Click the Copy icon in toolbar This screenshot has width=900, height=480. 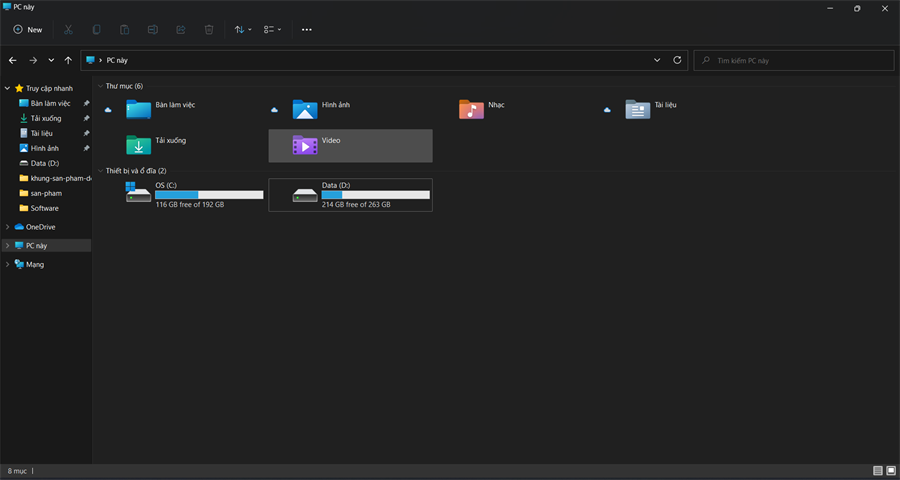click(x=96, y=29)
